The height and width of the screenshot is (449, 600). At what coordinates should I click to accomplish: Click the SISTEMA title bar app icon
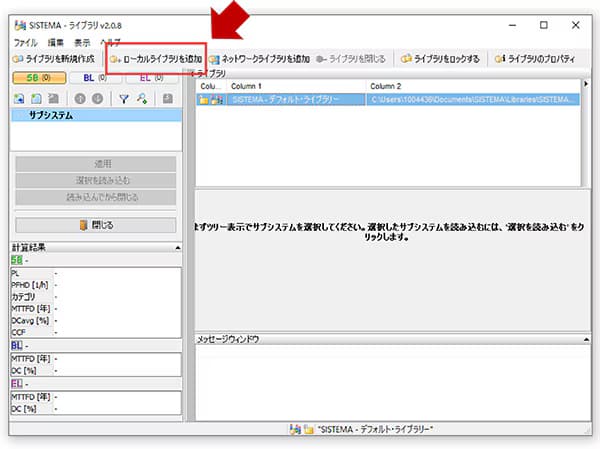[x=20, y=25]
